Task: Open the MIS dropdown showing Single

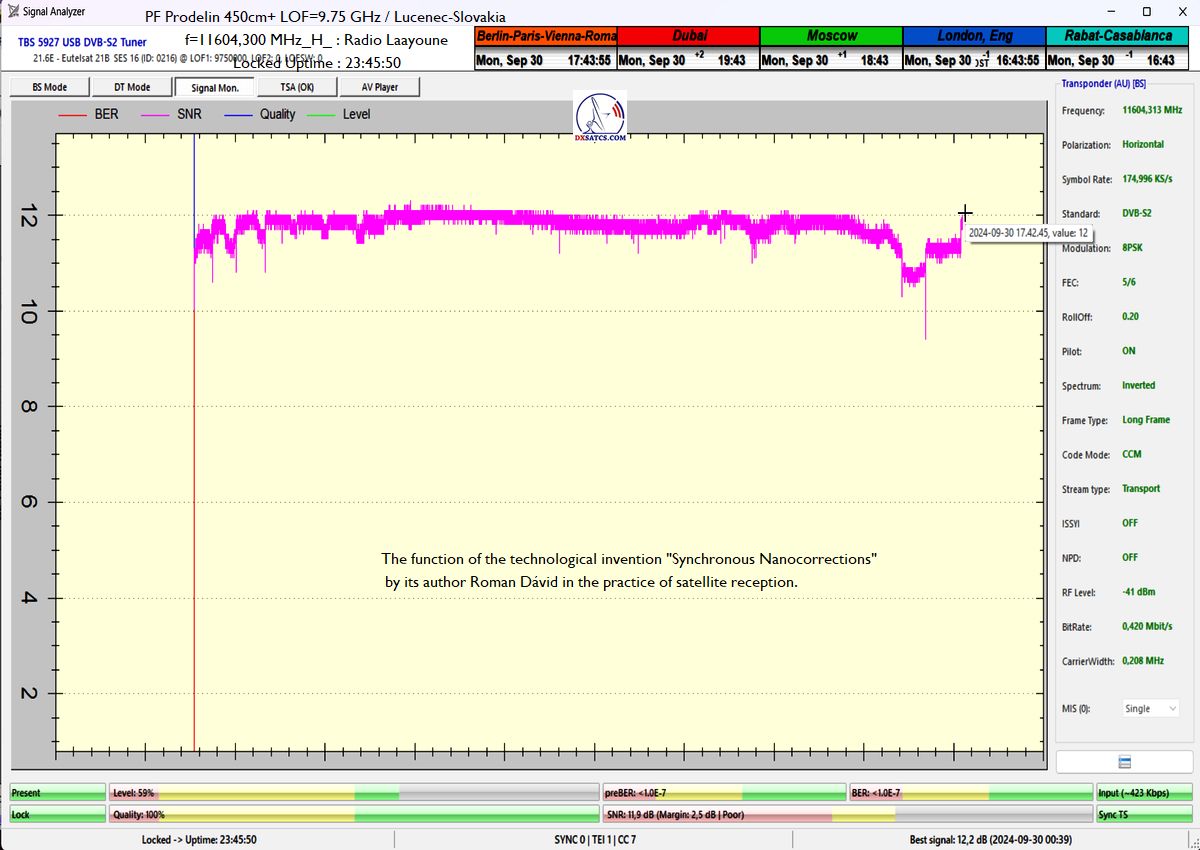Action: [1151, 708]
